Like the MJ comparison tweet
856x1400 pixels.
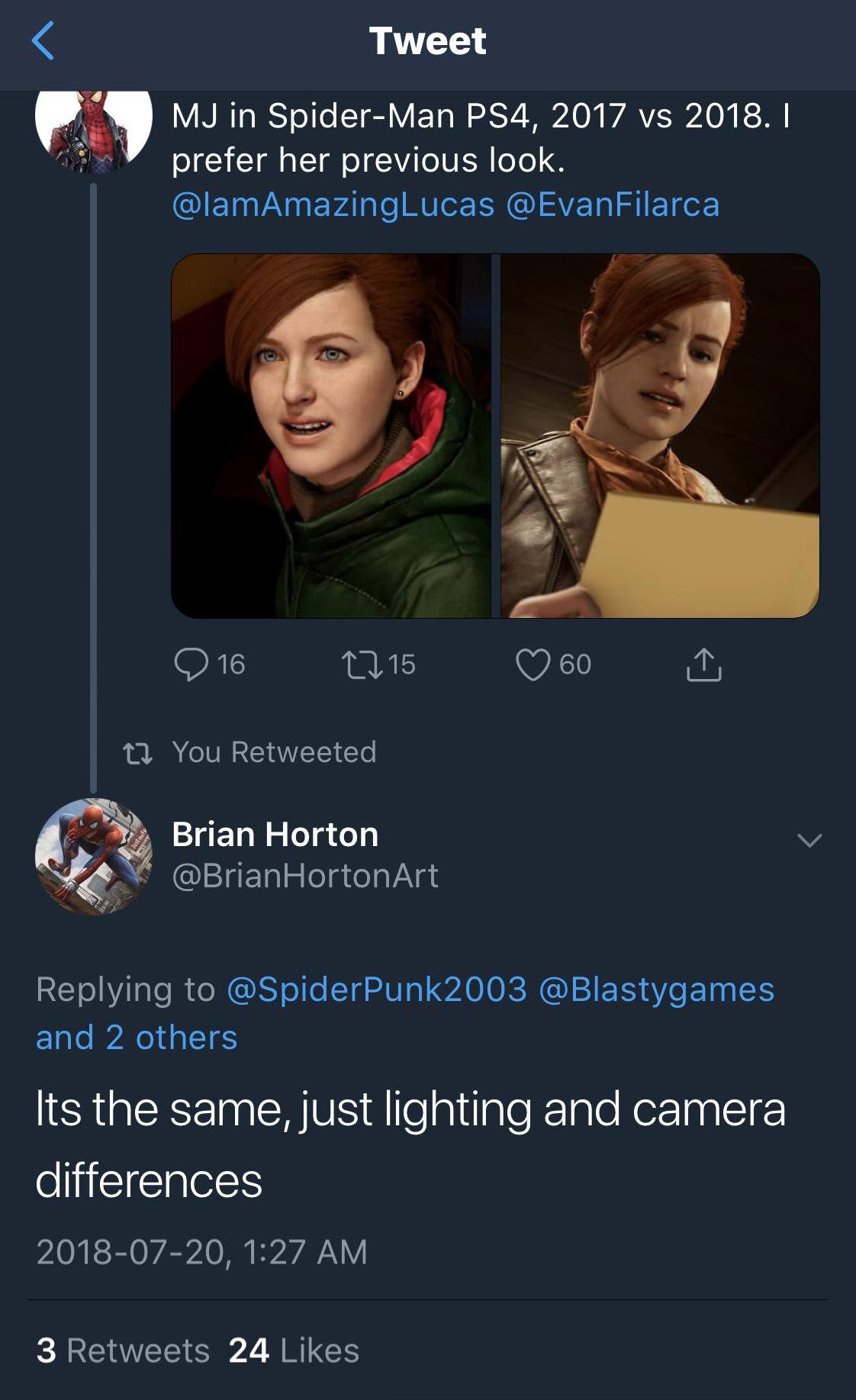pos(533,664)
